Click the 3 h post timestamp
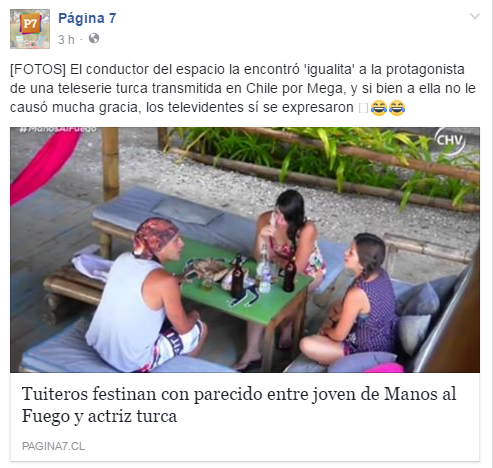 (x=66, y=40)
